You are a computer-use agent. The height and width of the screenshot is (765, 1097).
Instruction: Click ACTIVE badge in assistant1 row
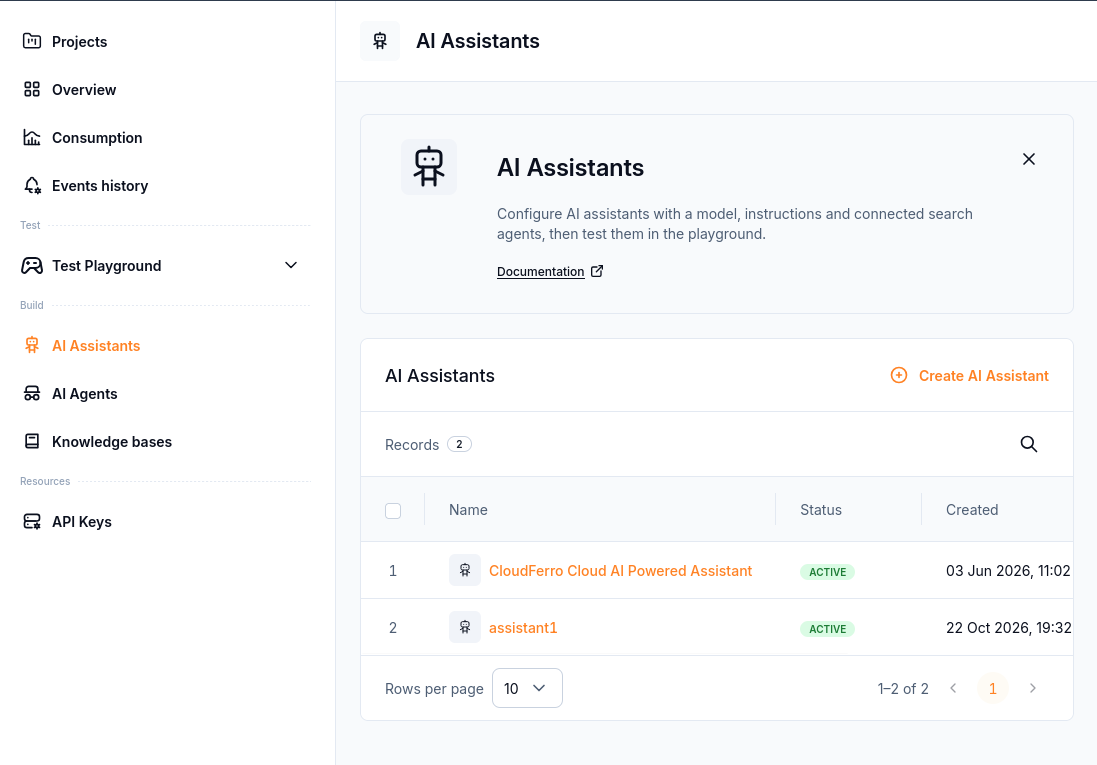pos(828,629)
